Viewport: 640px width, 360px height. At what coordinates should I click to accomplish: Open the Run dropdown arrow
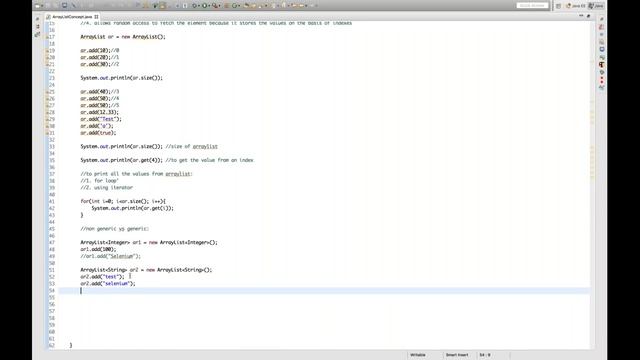coord(209,6)
